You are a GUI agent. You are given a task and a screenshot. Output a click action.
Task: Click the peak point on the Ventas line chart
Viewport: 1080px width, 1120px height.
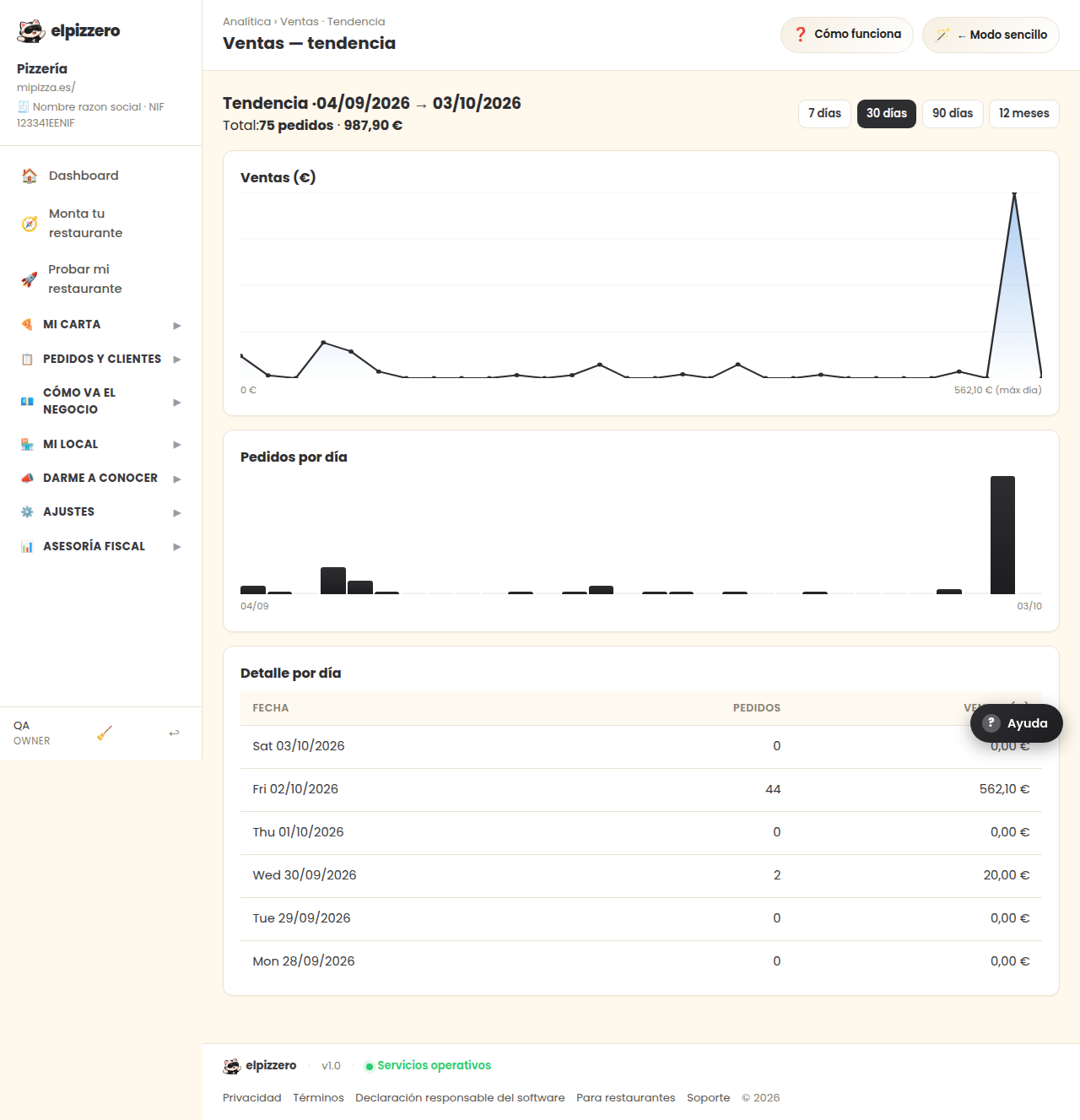click(1014, 194)
